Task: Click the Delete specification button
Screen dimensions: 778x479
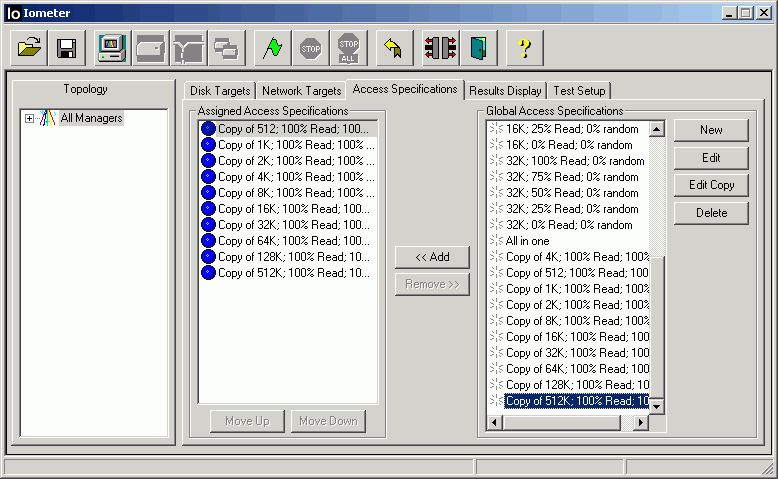Action: click(711, 213)
